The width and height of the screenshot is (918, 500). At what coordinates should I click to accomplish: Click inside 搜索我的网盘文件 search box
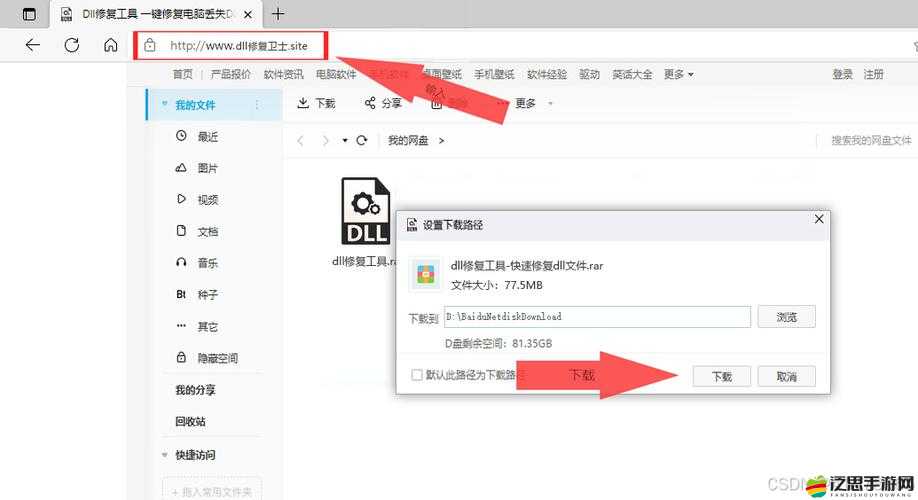[871, 141]
